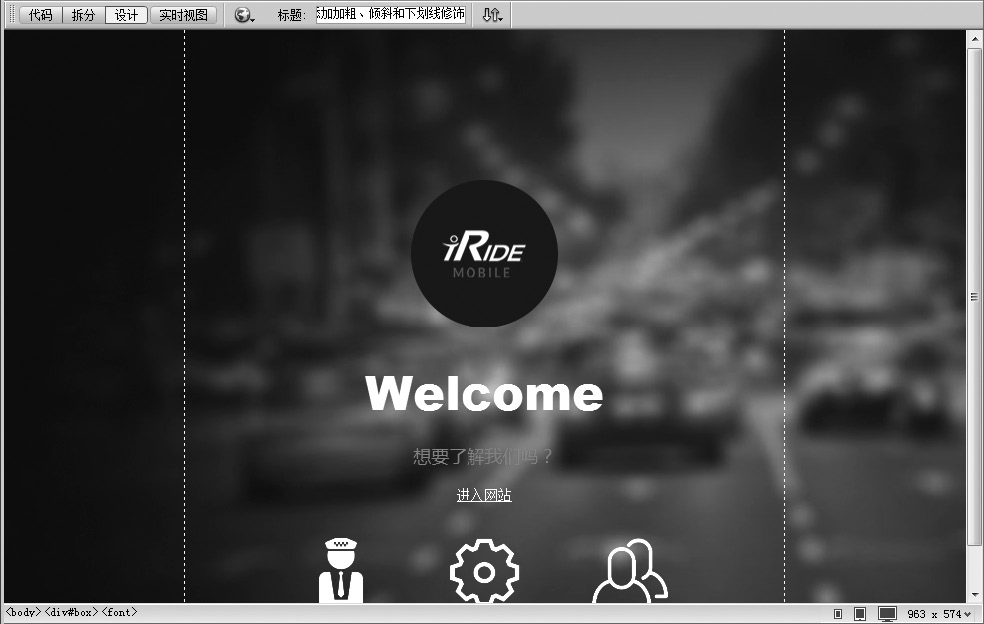This screenshot has height=624, width=984.
Task: Choose the tablet window size icon
Action: point(860,613)
